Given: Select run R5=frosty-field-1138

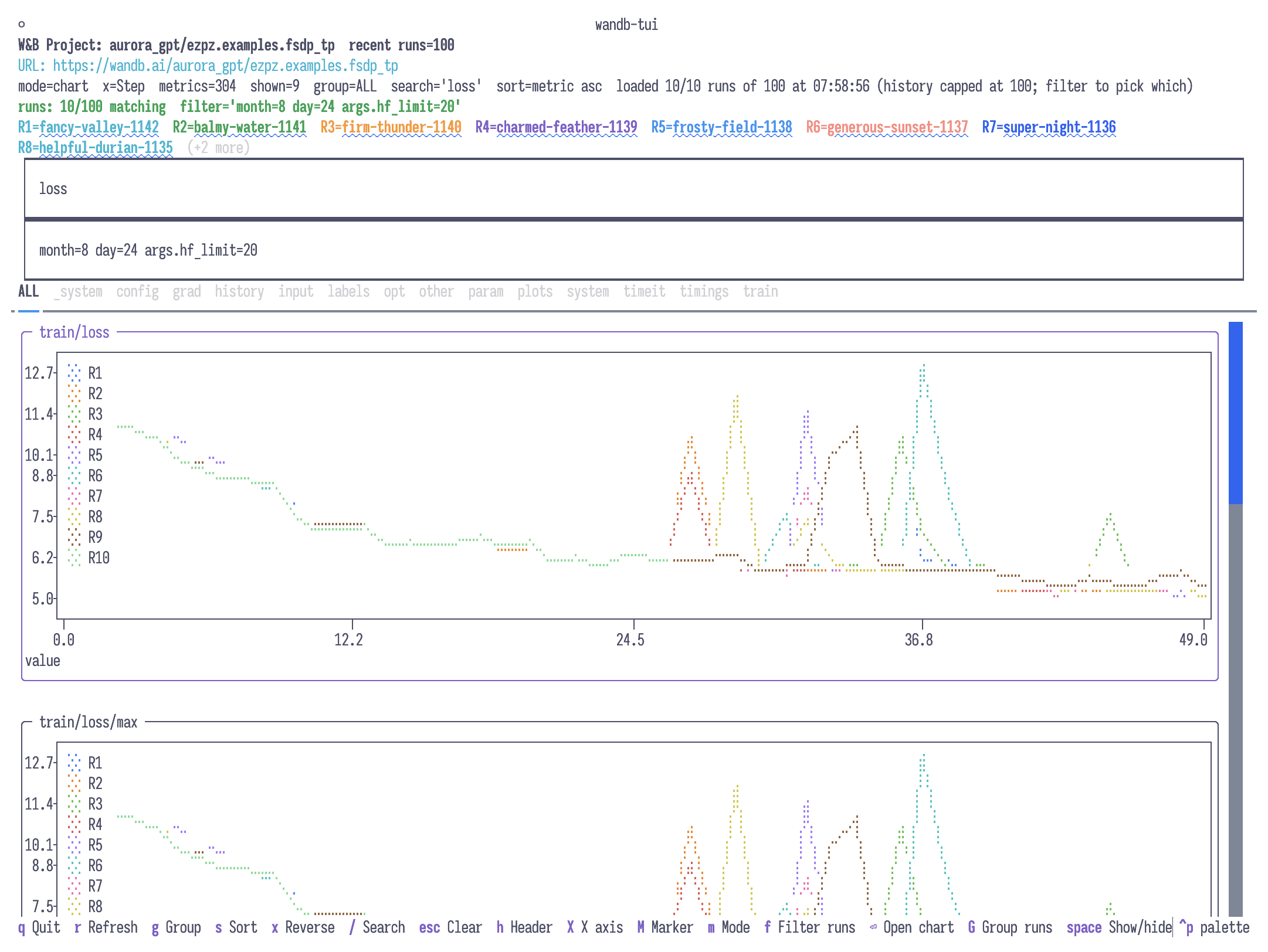Looking at the screenshot, I should click(x=722, y=127).
